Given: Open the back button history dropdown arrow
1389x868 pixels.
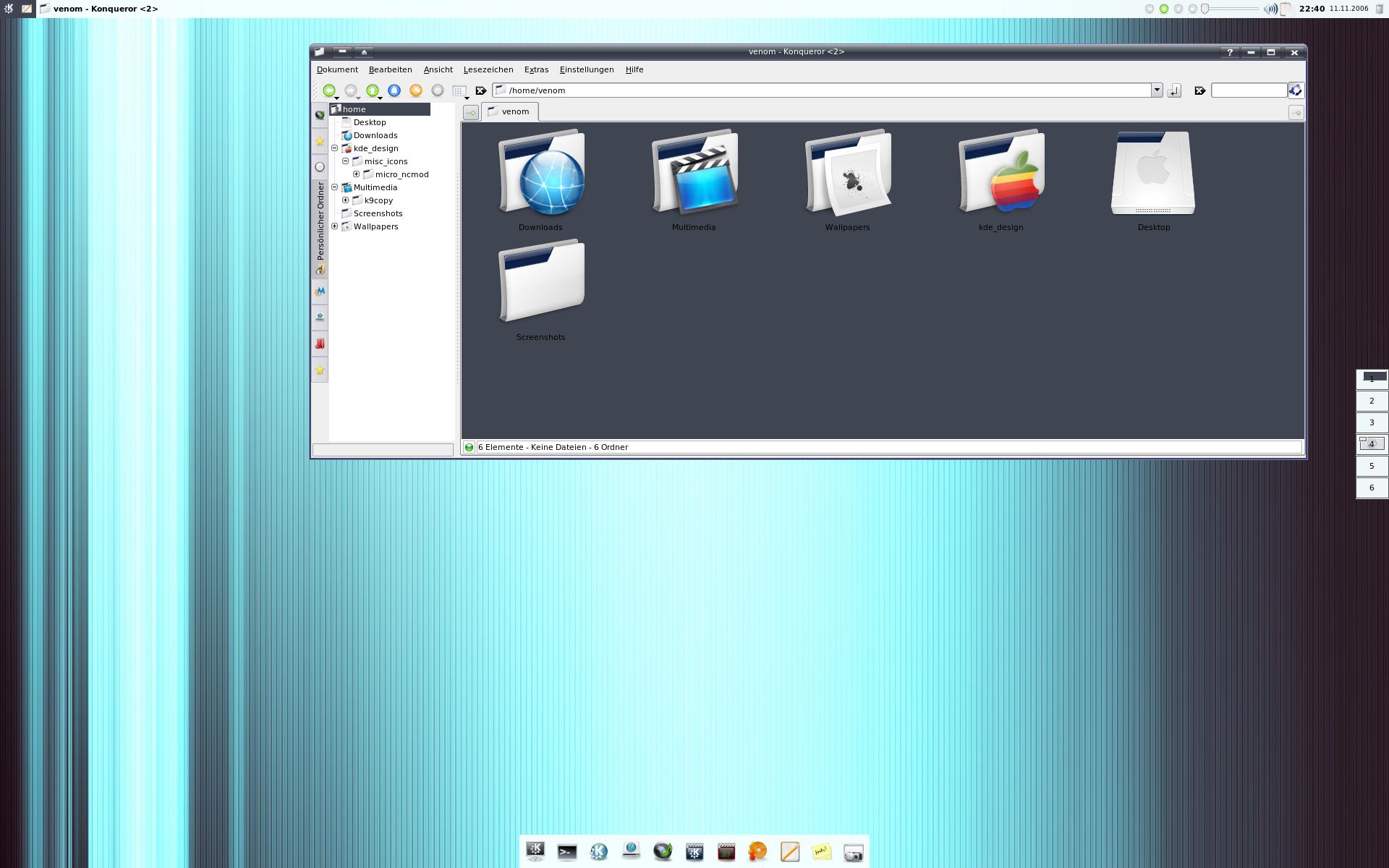Looking at the screenshot, I should 336,98.
